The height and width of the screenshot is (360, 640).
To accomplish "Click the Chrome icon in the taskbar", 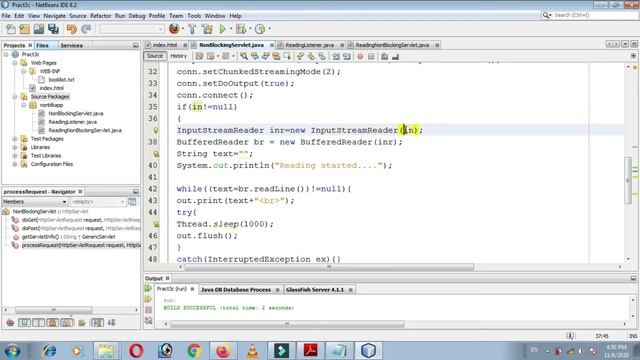I will pos(194,351).
